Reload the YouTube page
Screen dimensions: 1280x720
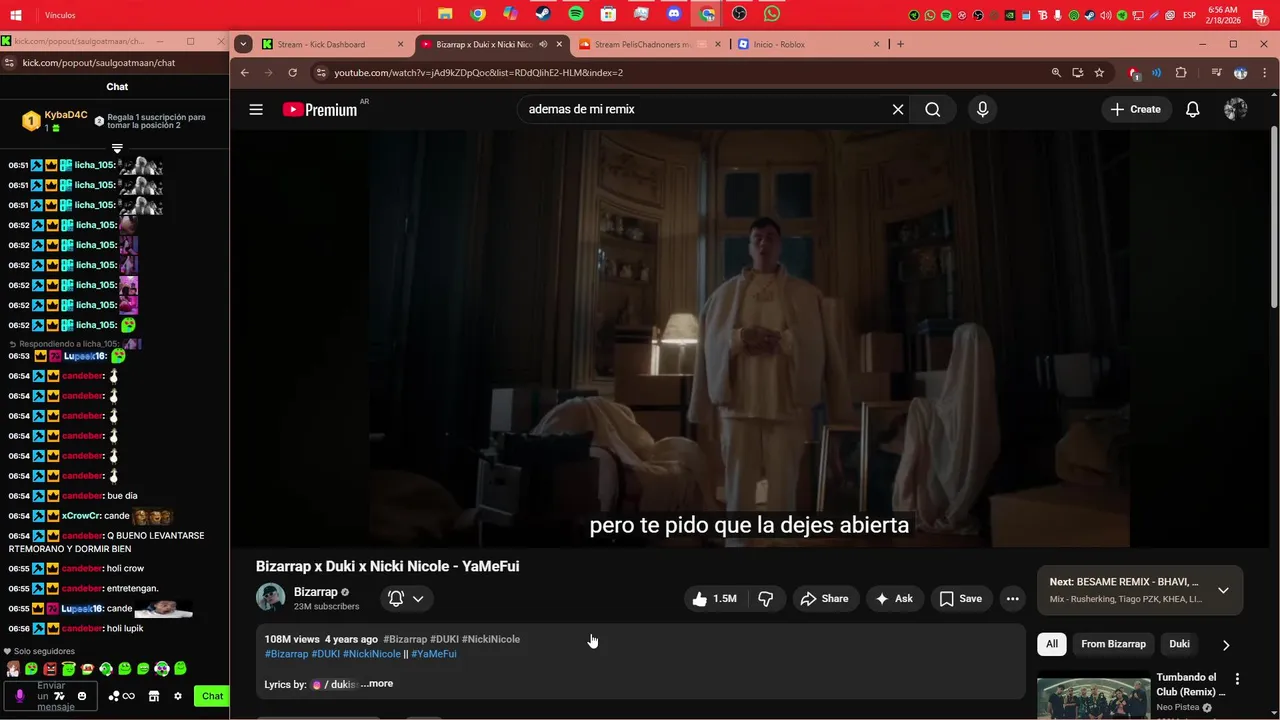point(292,73)
